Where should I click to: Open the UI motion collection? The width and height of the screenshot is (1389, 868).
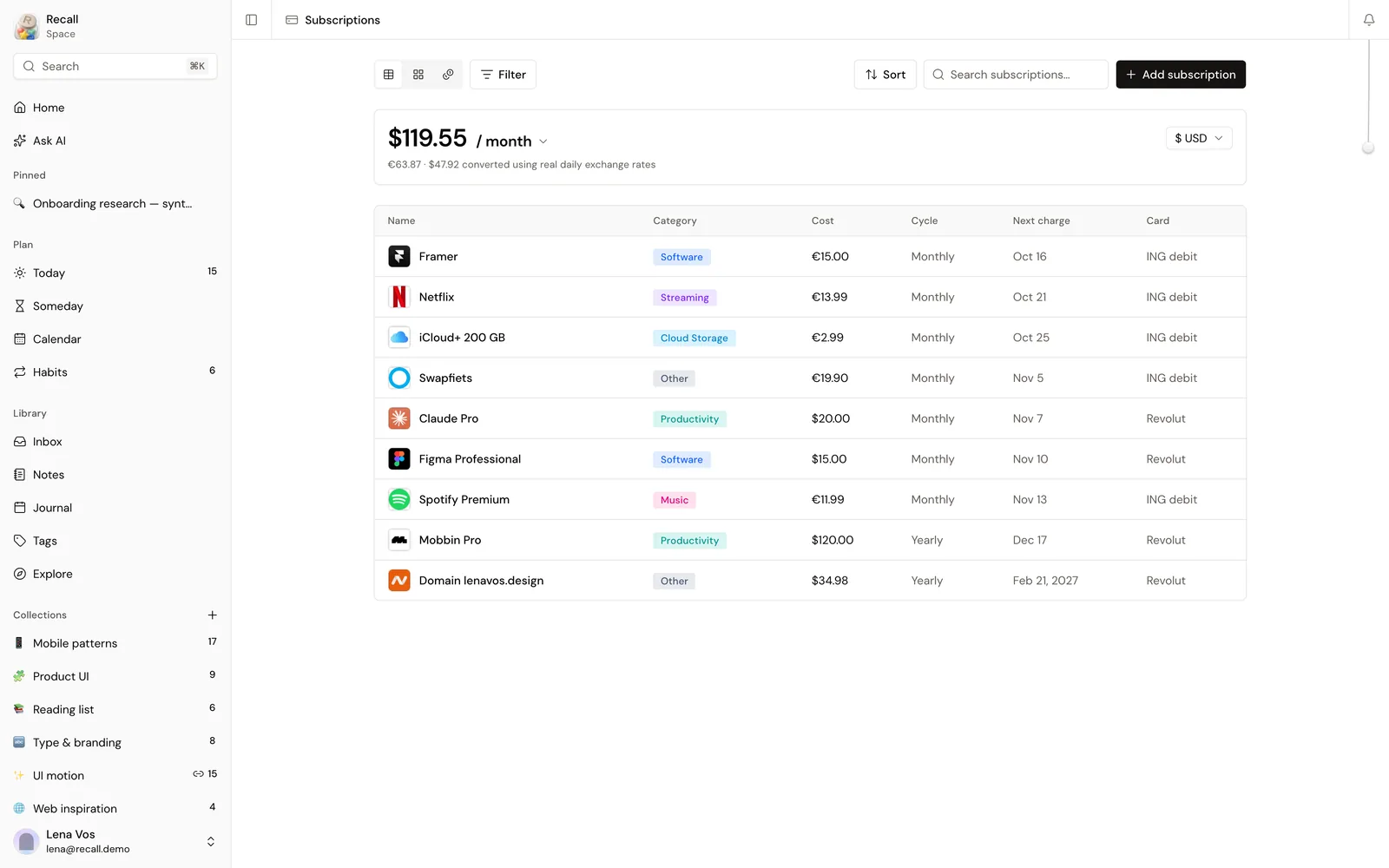coord(115,775)
